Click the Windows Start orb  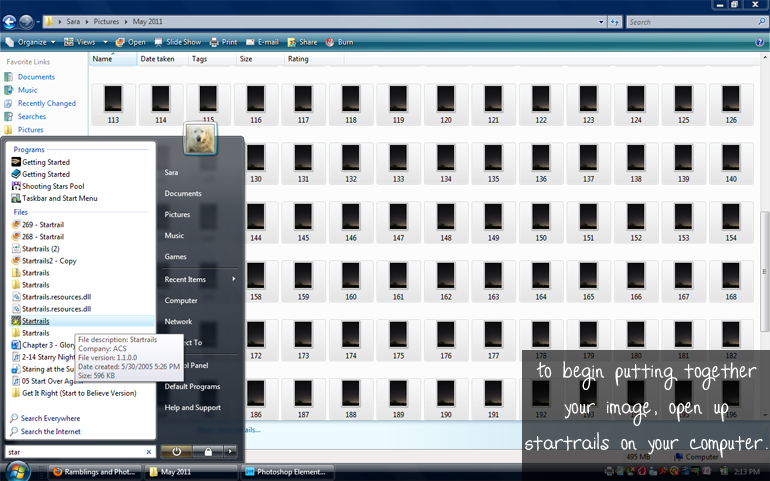coord(17,472)
